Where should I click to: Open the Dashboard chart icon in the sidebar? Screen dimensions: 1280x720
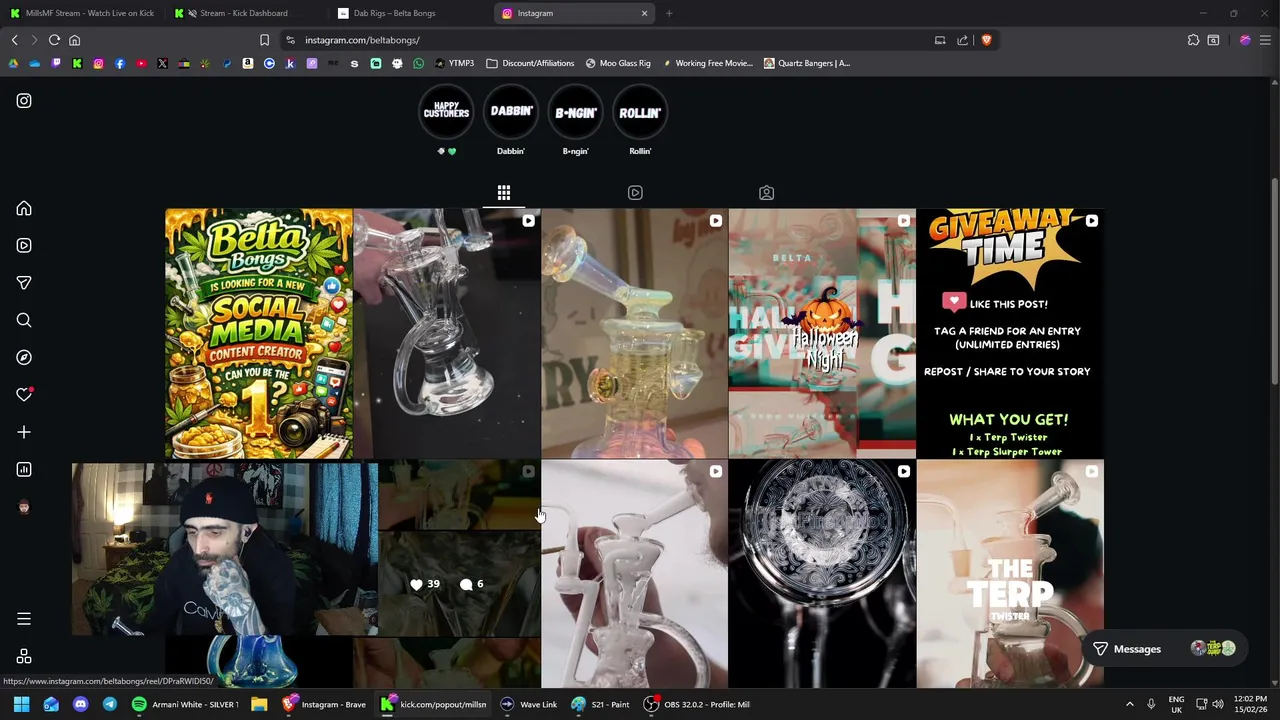click(x=24, y=469)
